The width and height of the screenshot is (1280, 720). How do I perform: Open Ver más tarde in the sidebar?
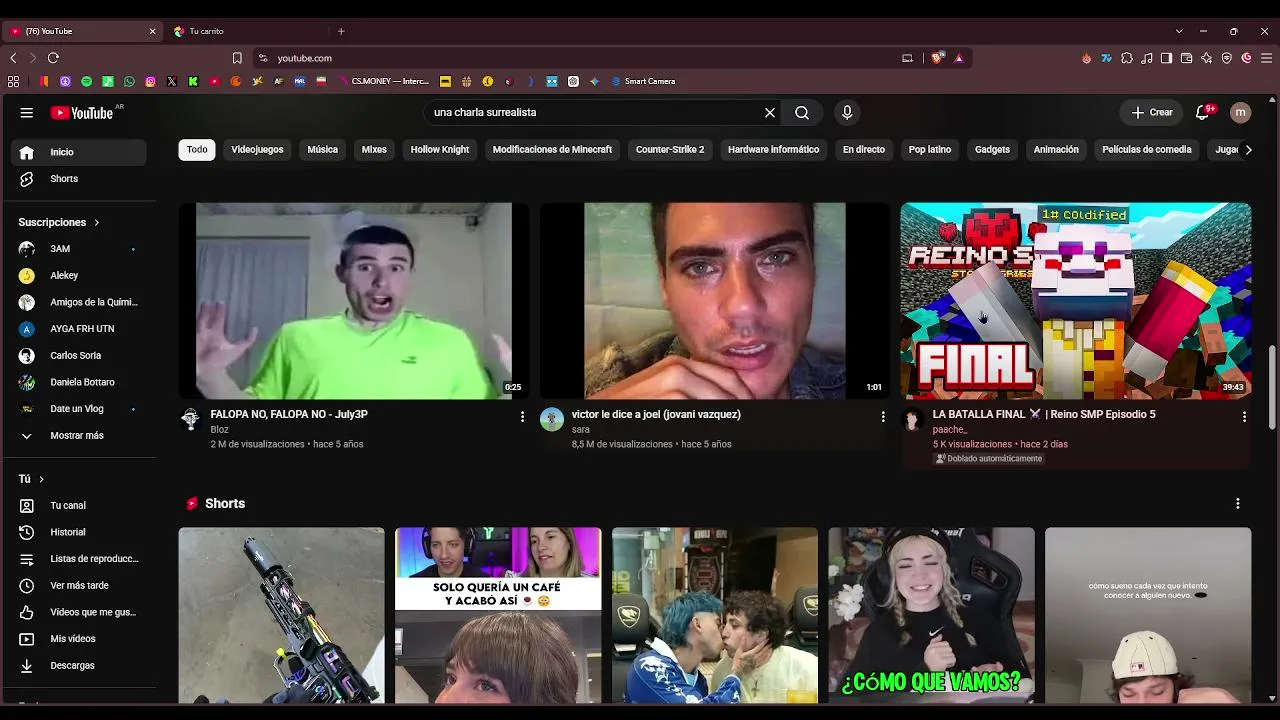click(78, 585)
